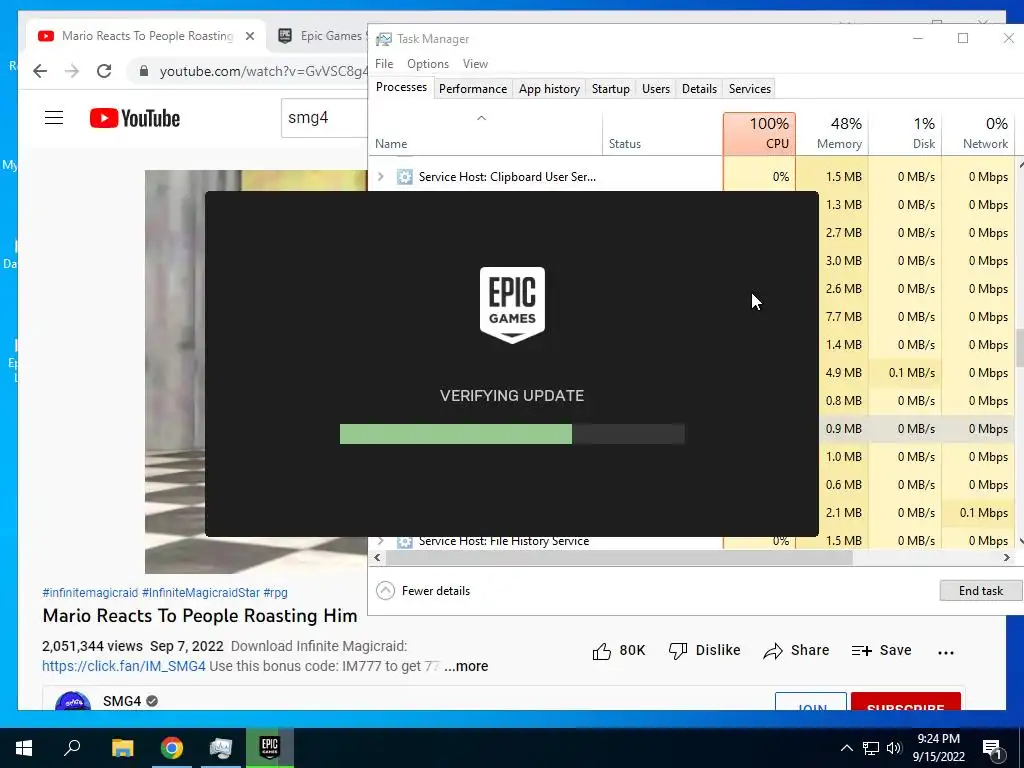Click the Clipboard User Service gear icon
Viewport: 1024px width, 768px height.
(404, 177)
